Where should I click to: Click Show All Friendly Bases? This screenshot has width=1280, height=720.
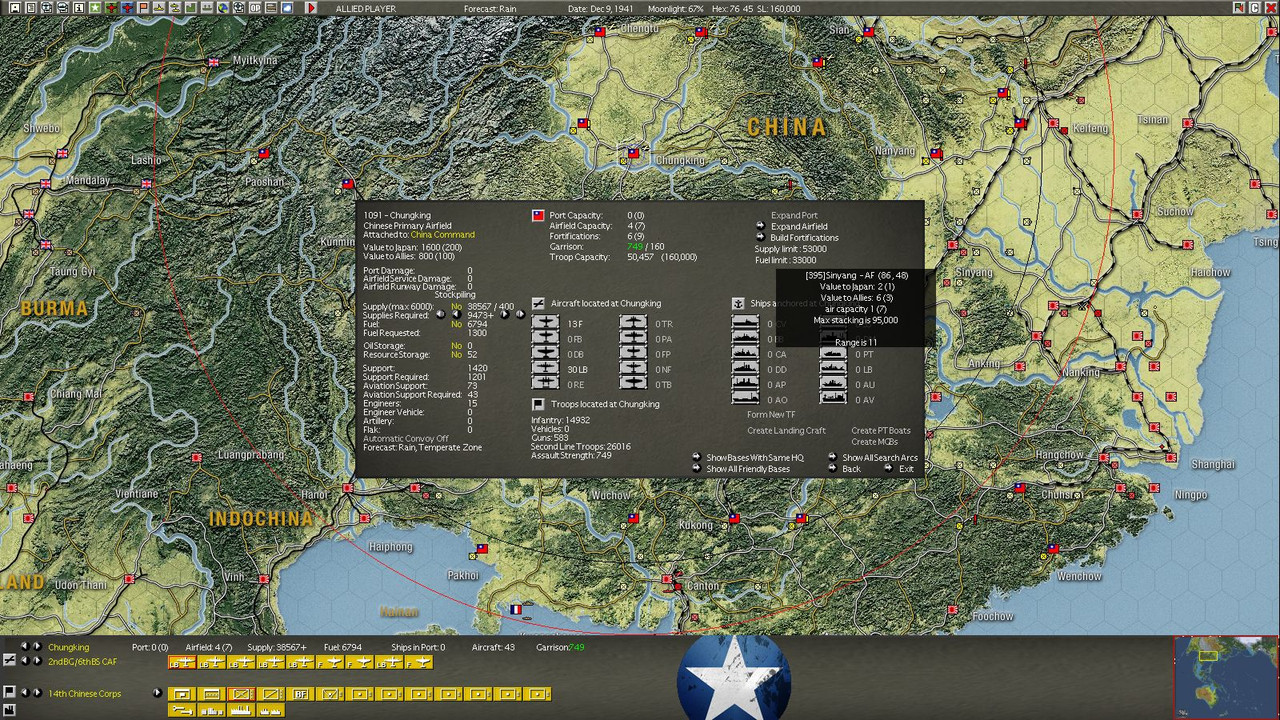point(748,468)
